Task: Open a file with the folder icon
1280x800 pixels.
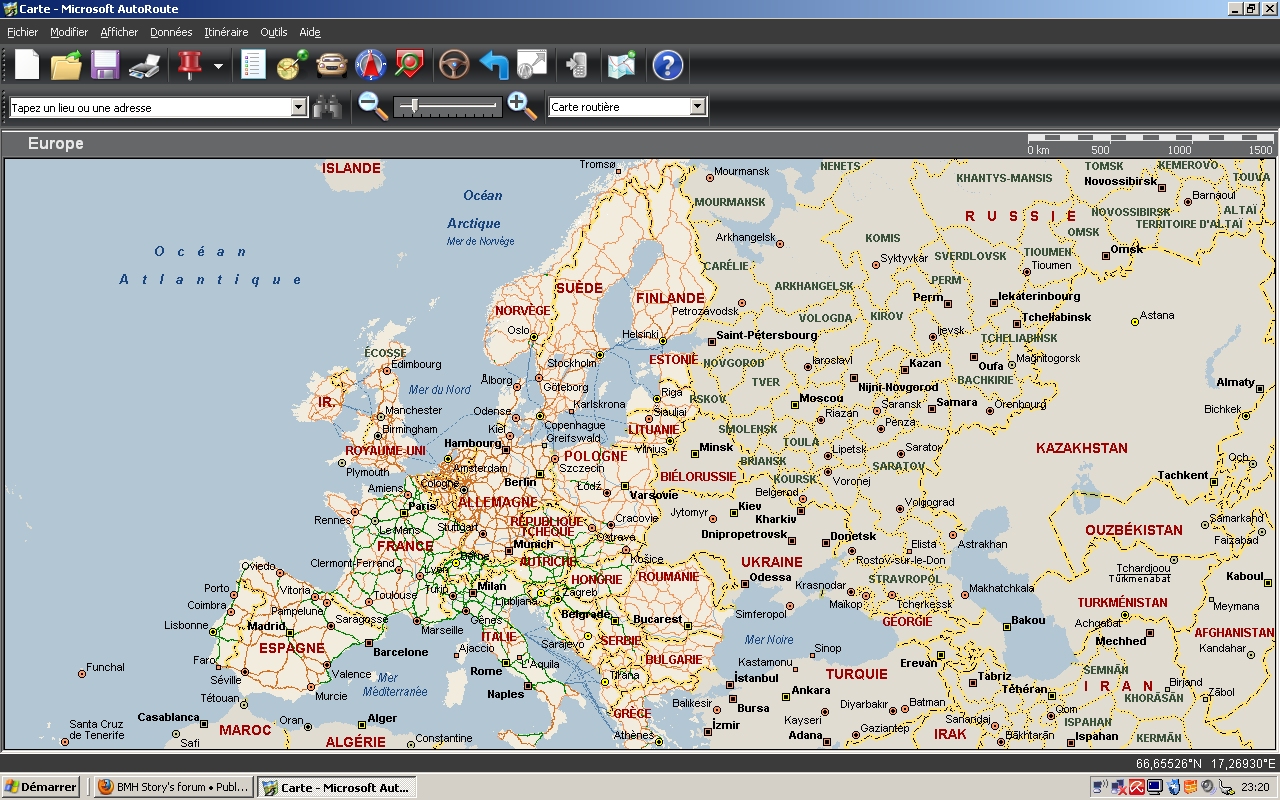Action: click(66, 66)
